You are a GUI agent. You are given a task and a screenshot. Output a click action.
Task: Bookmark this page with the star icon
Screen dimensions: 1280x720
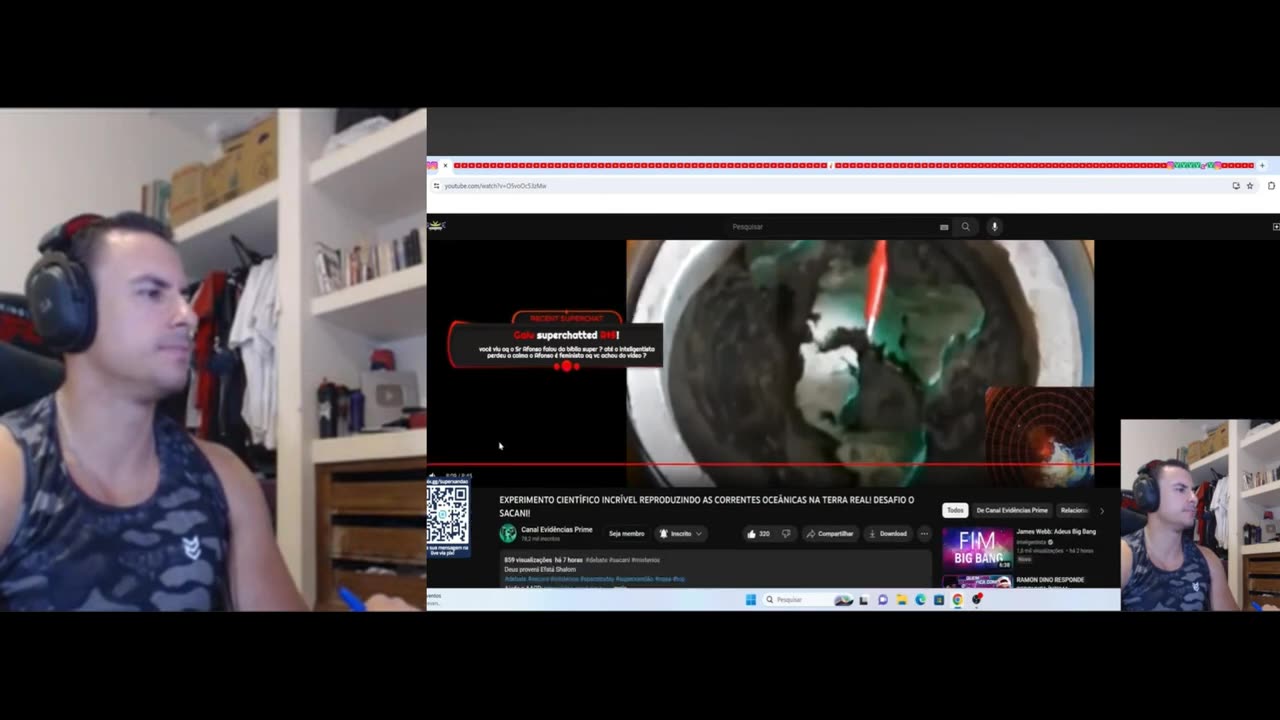point(1250,186)
